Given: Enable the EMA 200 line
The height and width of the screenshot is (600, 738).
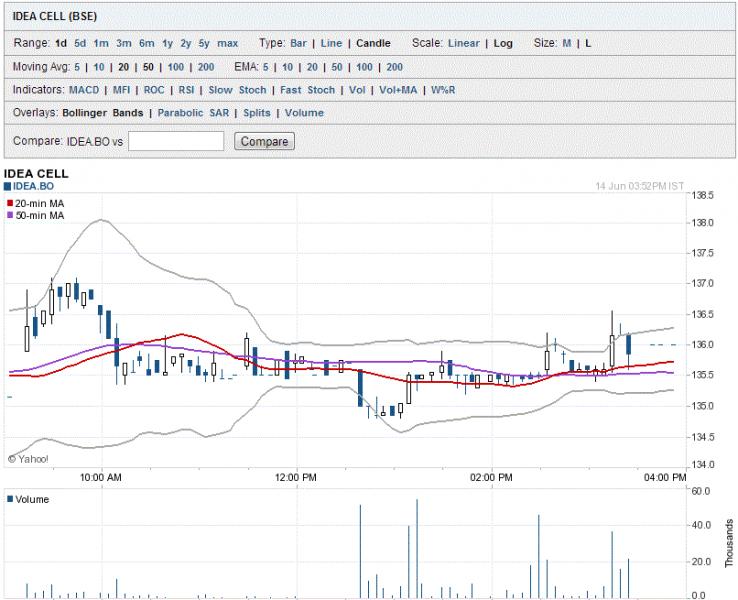Looking at the screenshot, I should [x=394, y=67].
